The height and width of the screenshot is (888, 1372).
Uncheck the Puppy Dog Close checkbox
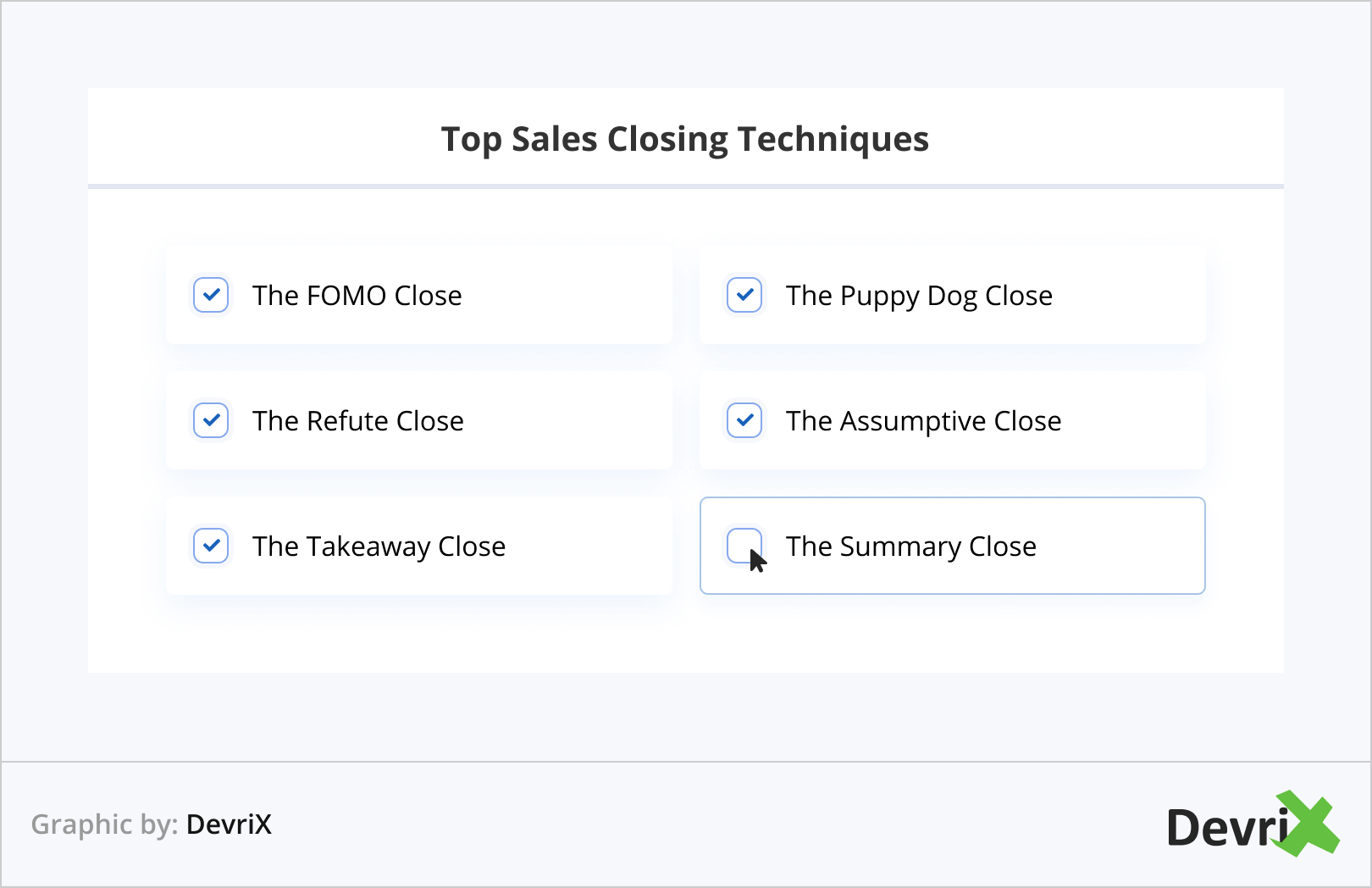tap(744, 295)
